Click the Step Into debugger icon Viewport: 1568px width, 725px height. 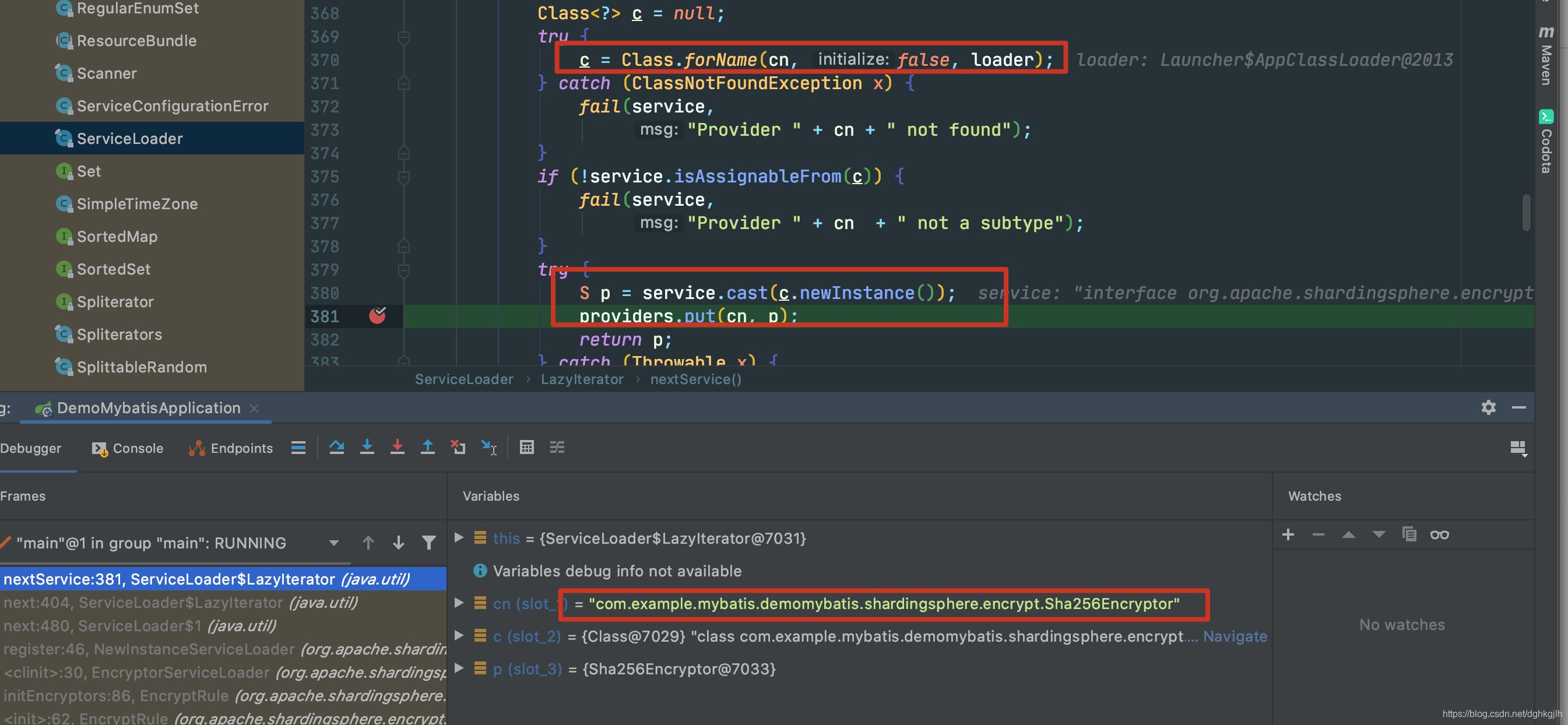coord(367,448)
